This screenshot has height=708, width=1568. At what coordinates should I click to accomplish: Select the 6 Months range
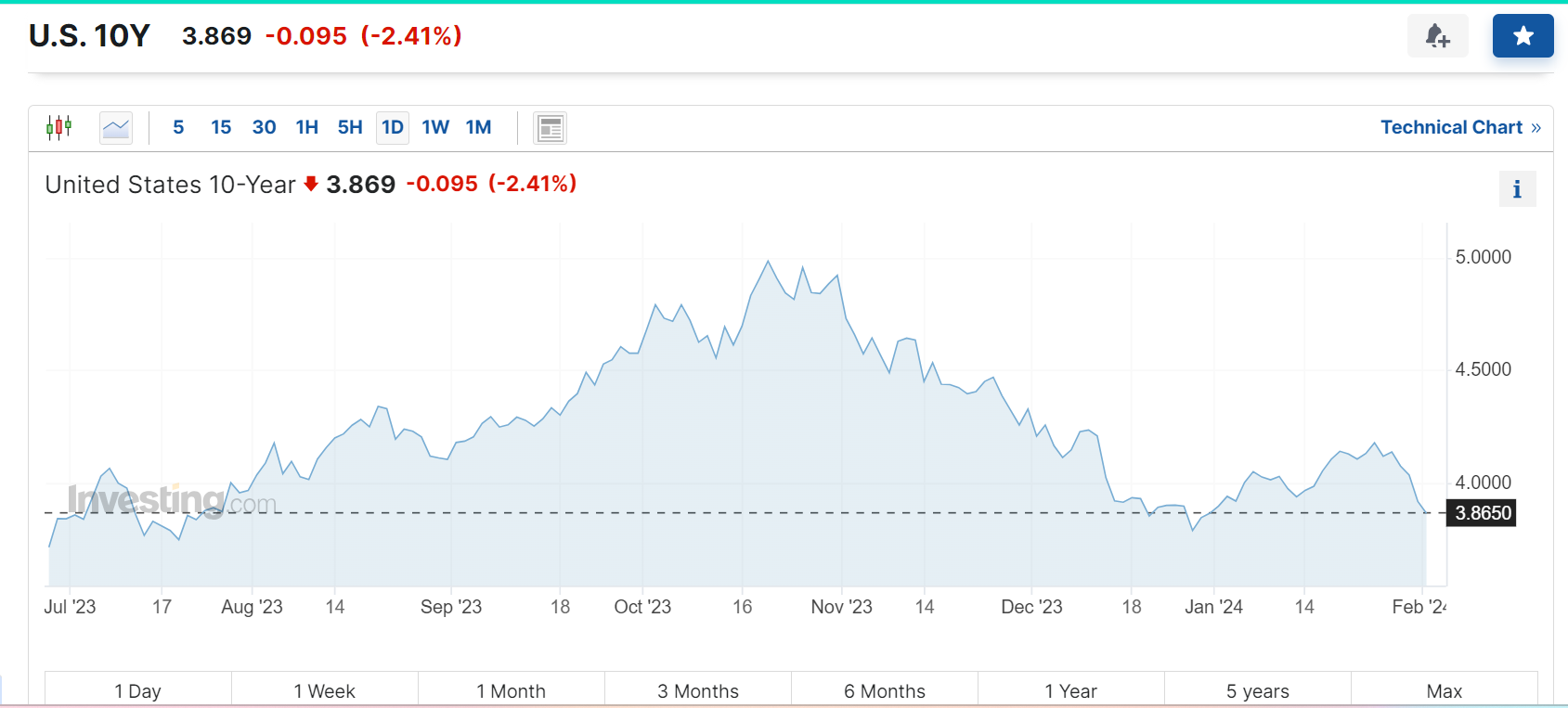pos(884,690)
